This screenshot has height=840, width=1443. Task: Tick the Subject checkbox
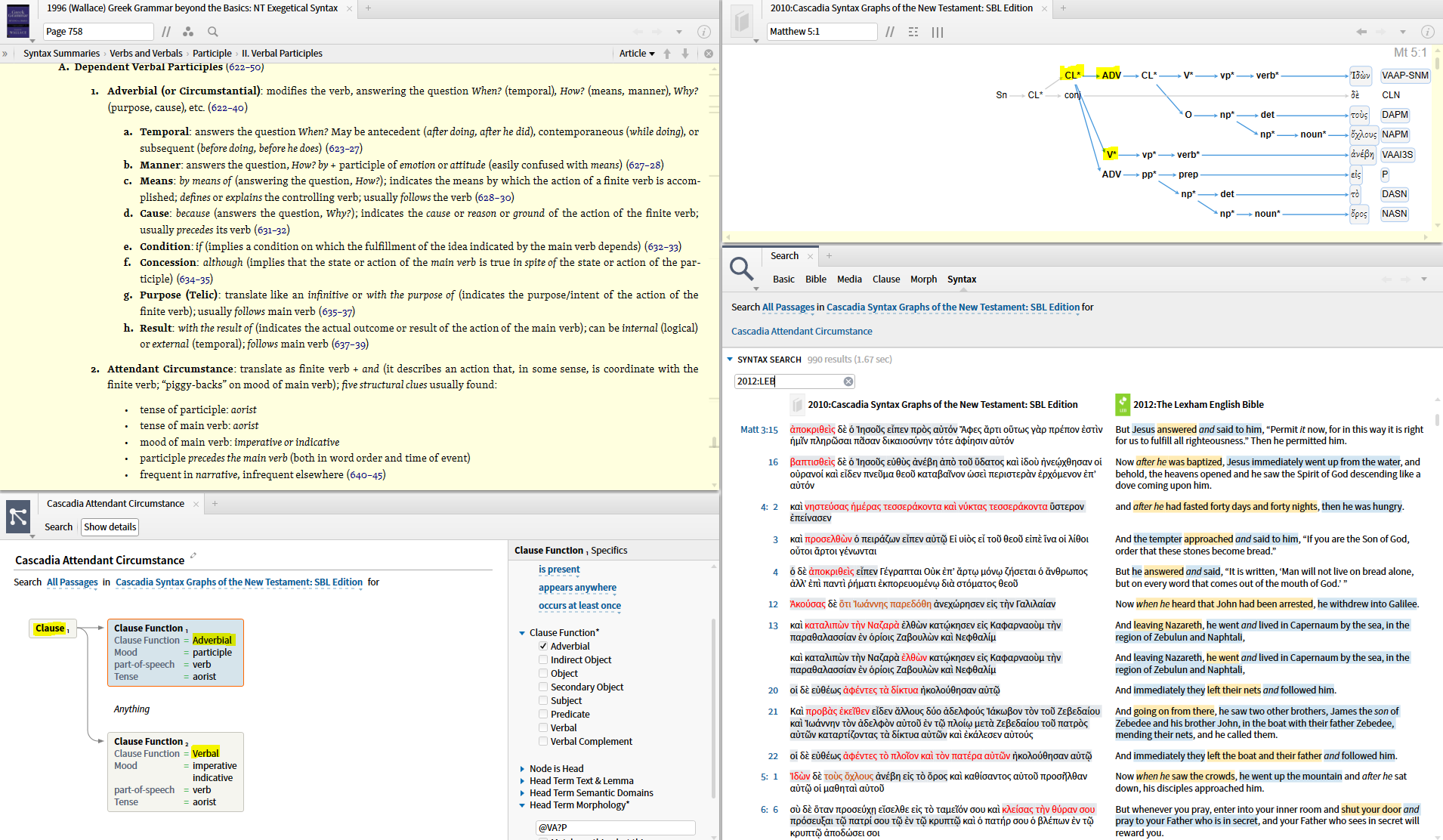pyautogui.click(x=543, y=701)
